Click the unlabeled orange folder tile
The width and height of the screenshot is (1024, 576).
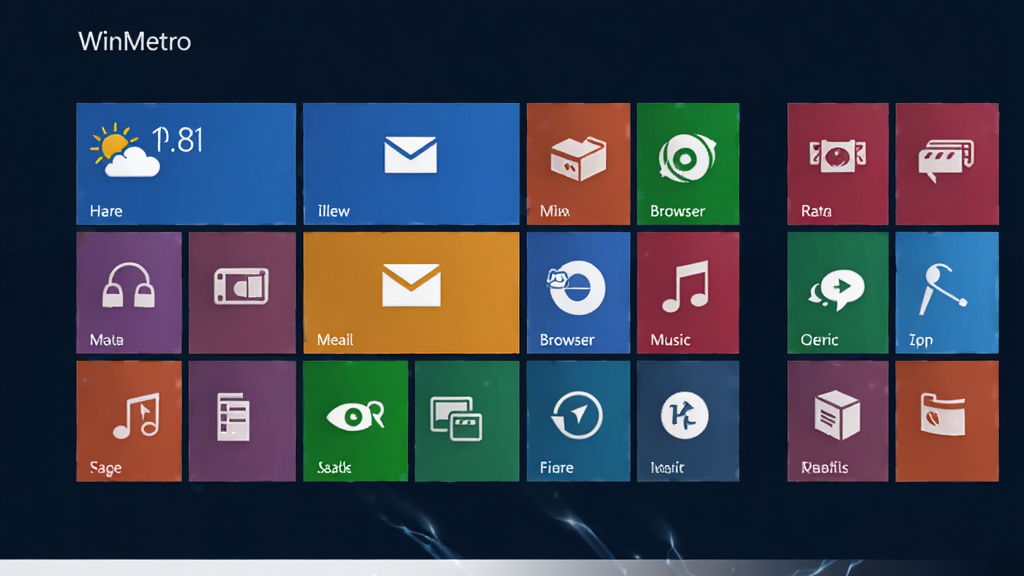[x=947, y=421]
